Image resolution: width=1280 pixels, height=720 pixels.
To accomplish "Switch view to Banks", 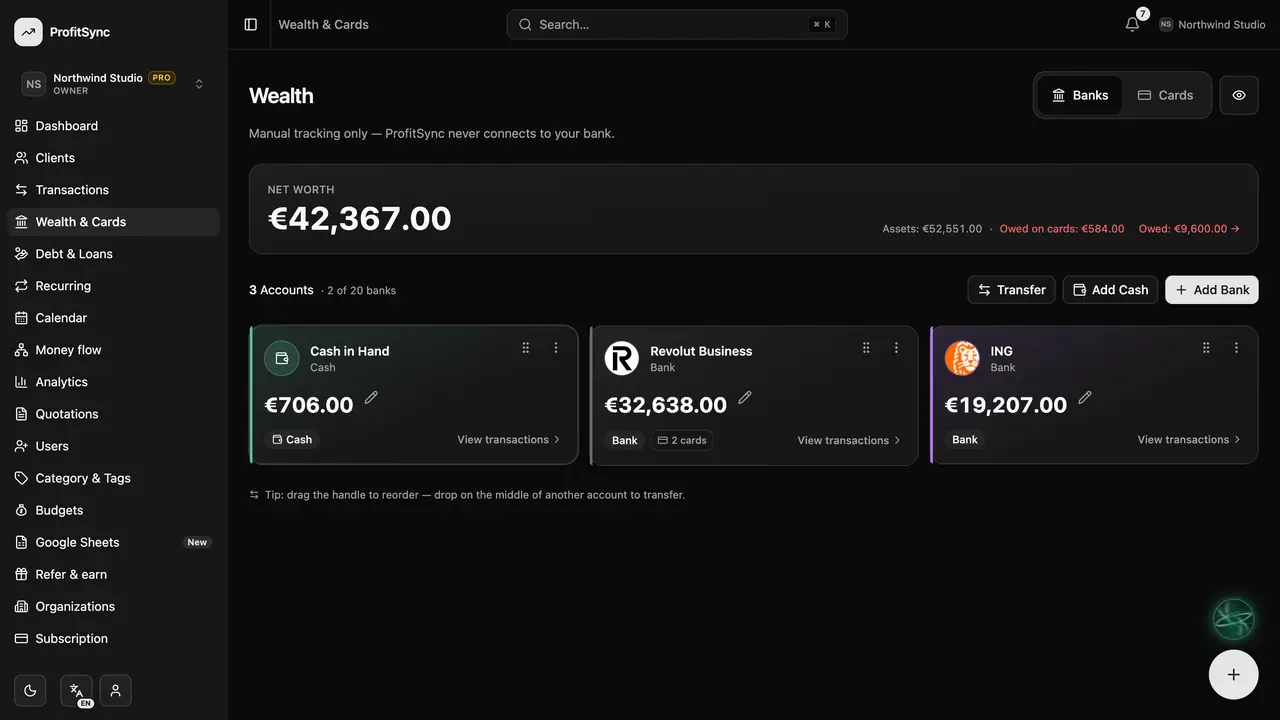I will point(1080,95).
